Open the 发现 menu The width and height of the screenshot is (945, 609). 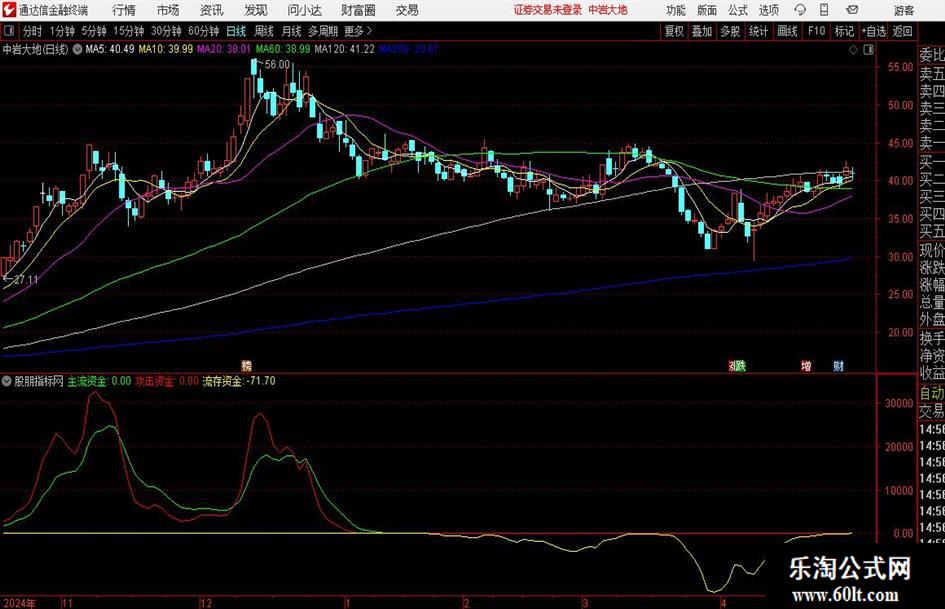tap(256, 10)
